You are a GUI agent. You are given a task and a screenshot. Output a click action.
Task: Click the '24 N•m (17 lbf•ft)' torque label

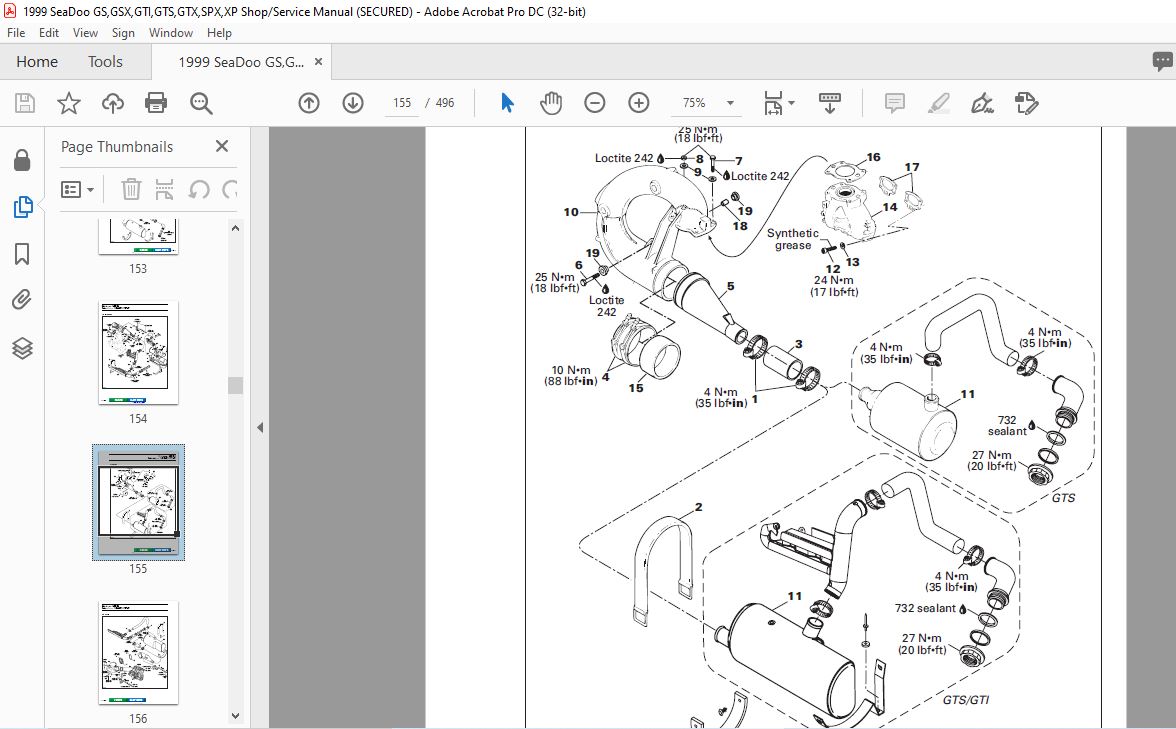(834, 286)
